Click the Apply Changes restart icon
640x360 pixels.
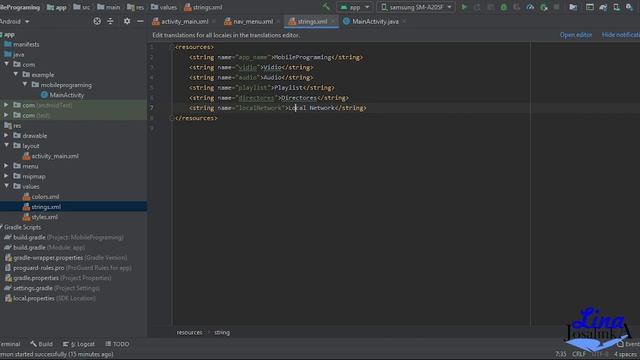[x=477, y=7]
